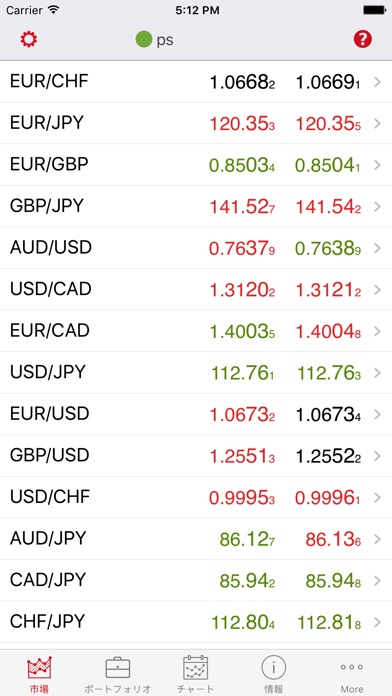Image resolution: width=392 pixels, height=696 pixels.
Task: Open the chart calendar icon
Action: 196,667
